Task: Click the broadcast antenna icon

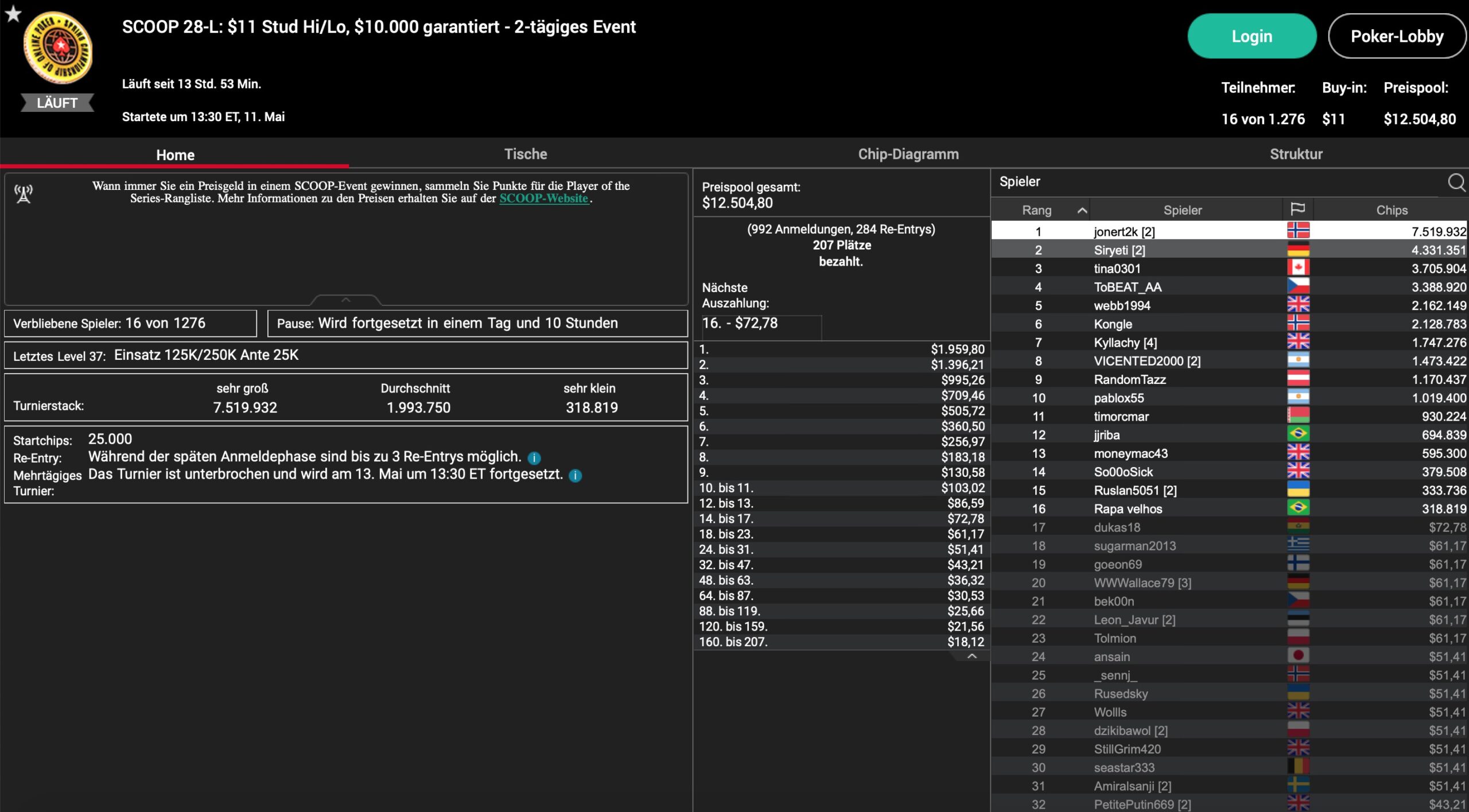Action: (x=24, y=194)
